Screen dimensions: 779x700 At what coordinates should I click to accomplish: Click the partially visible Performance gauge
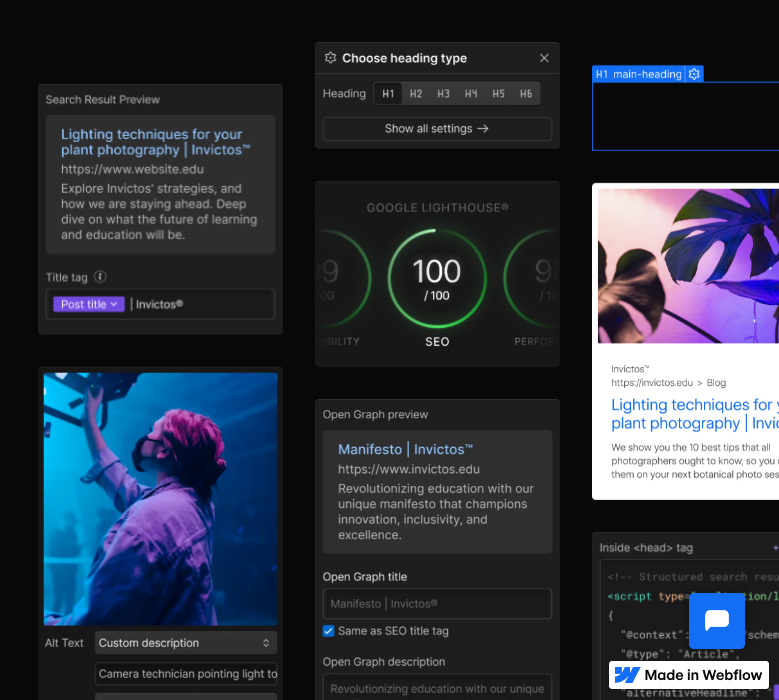click(532, 279)
